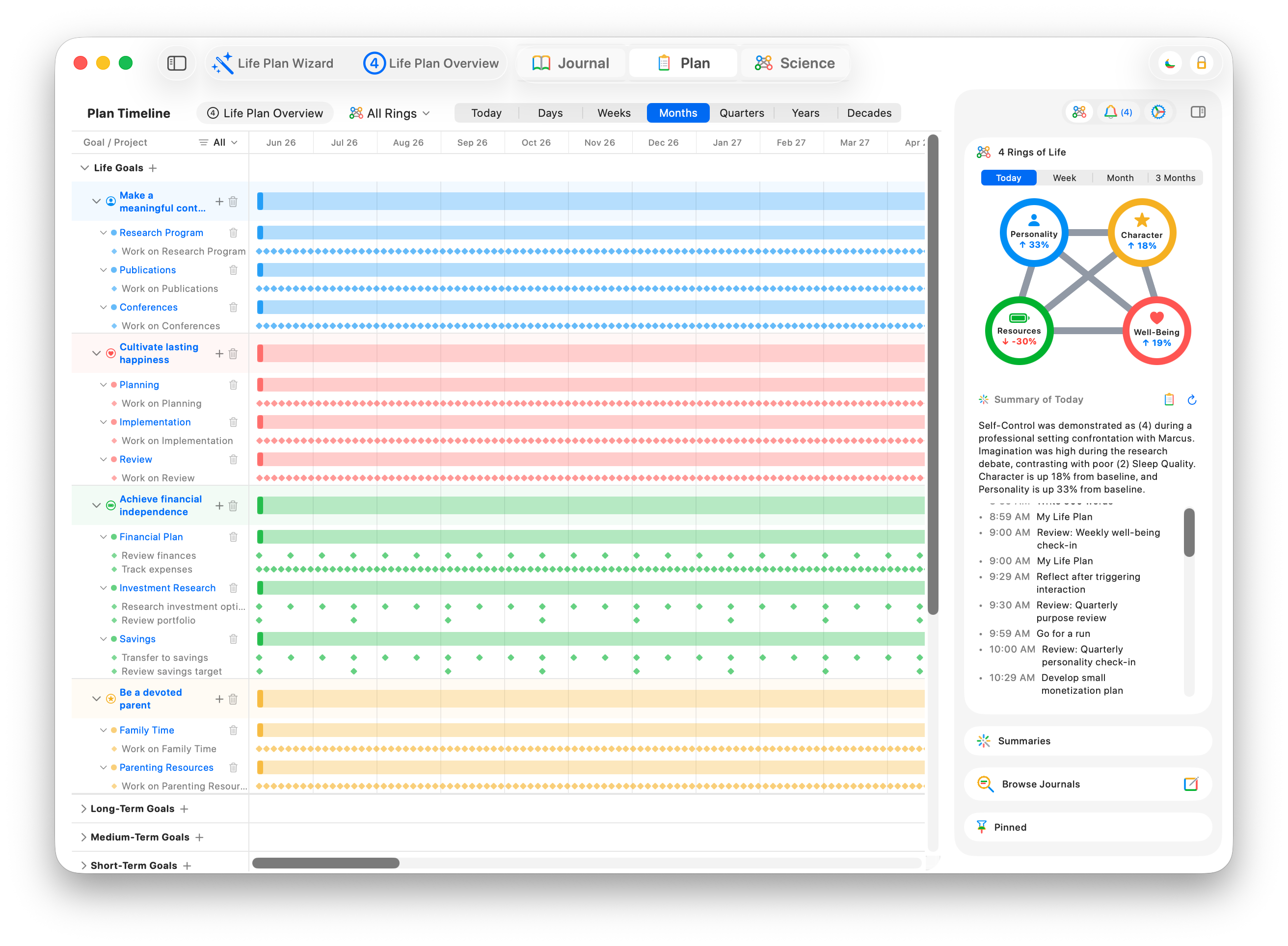This screenshot has height=946, width=1288.
Task: Open the Implementation project link
Action: [x=155, y=422]
